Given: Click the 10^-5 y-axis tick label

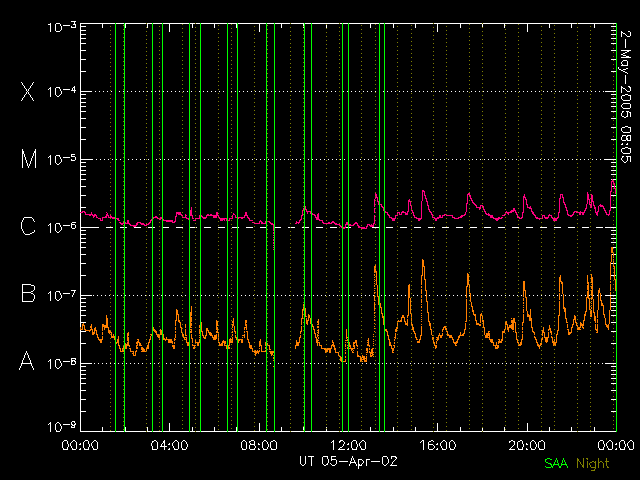Looking at the screenshot, I should tap(62, 160).
